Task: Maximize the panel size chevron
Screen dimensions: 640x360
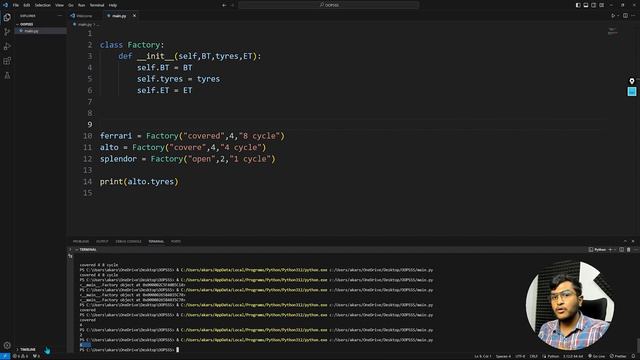Action: pyautogui.click(x=625, y=241)
